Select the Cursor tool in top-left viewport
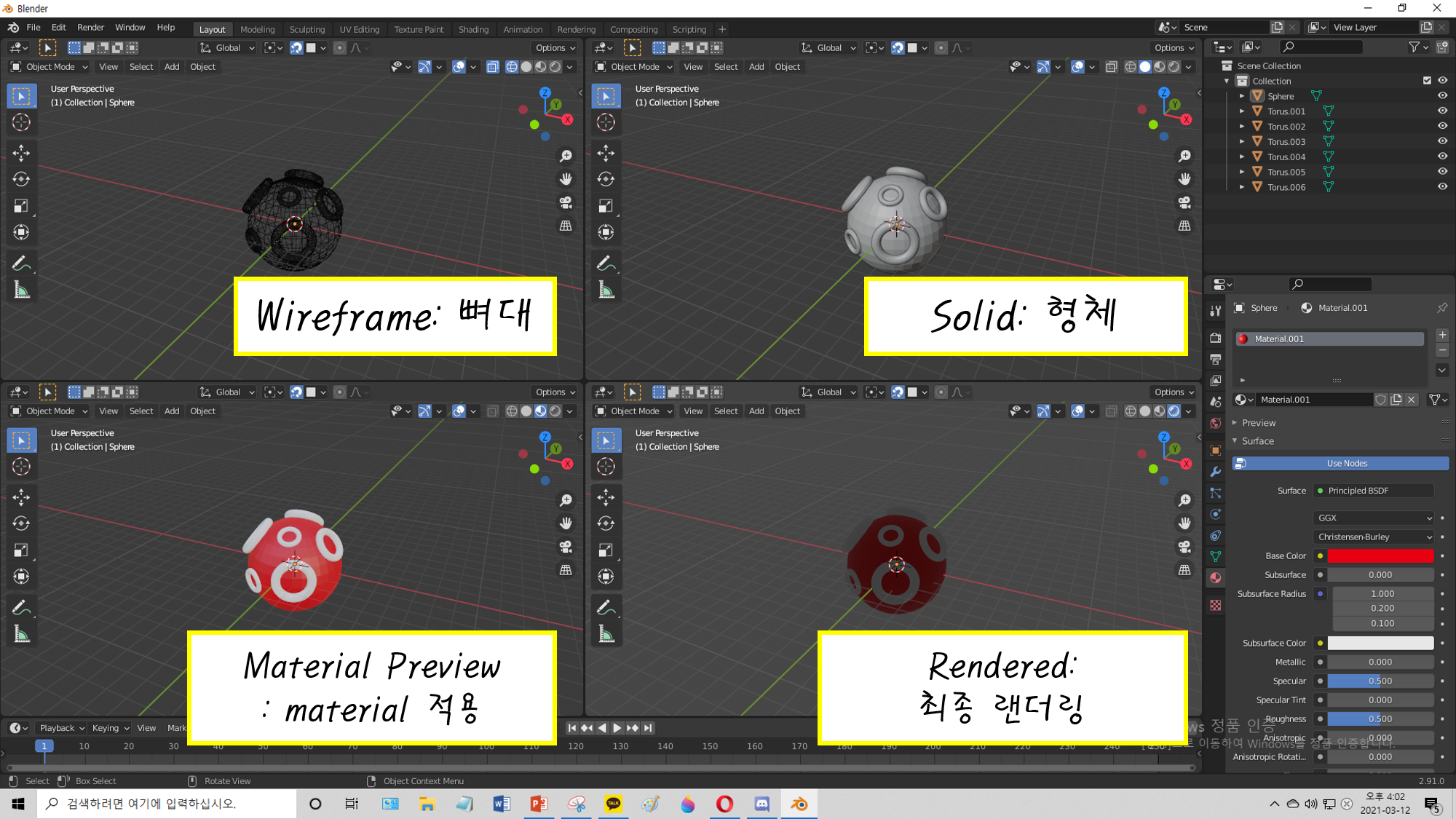The height and width of the screenshot is (819, 1456). 21,122
